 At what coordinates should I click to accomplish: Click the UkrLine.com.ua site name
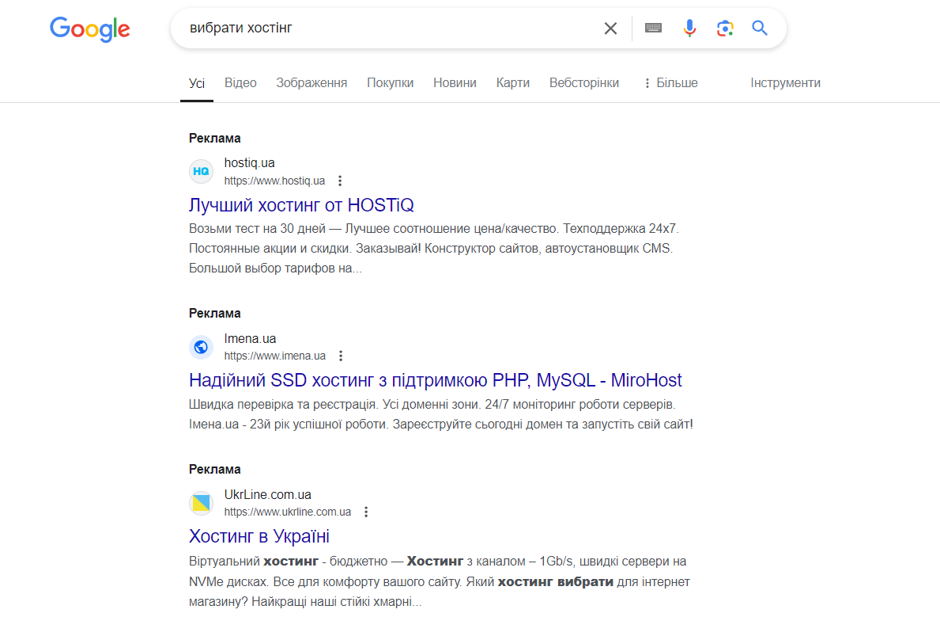tap(267, 495)
